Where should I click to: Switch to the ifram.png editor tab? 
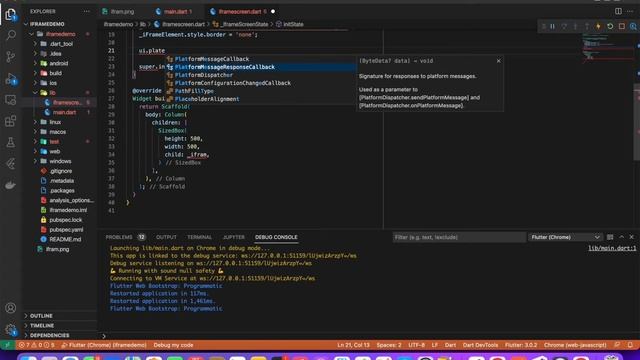click(122, 11)
